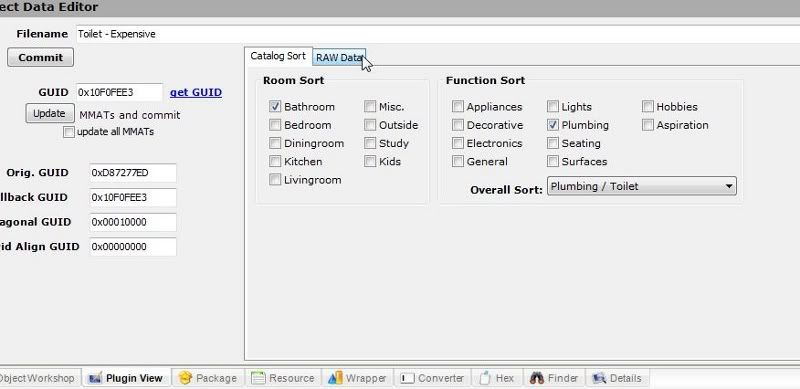Open the Plugin View tab
The height and width of the screenshot is (389, 800).
[x=126, y=378]
